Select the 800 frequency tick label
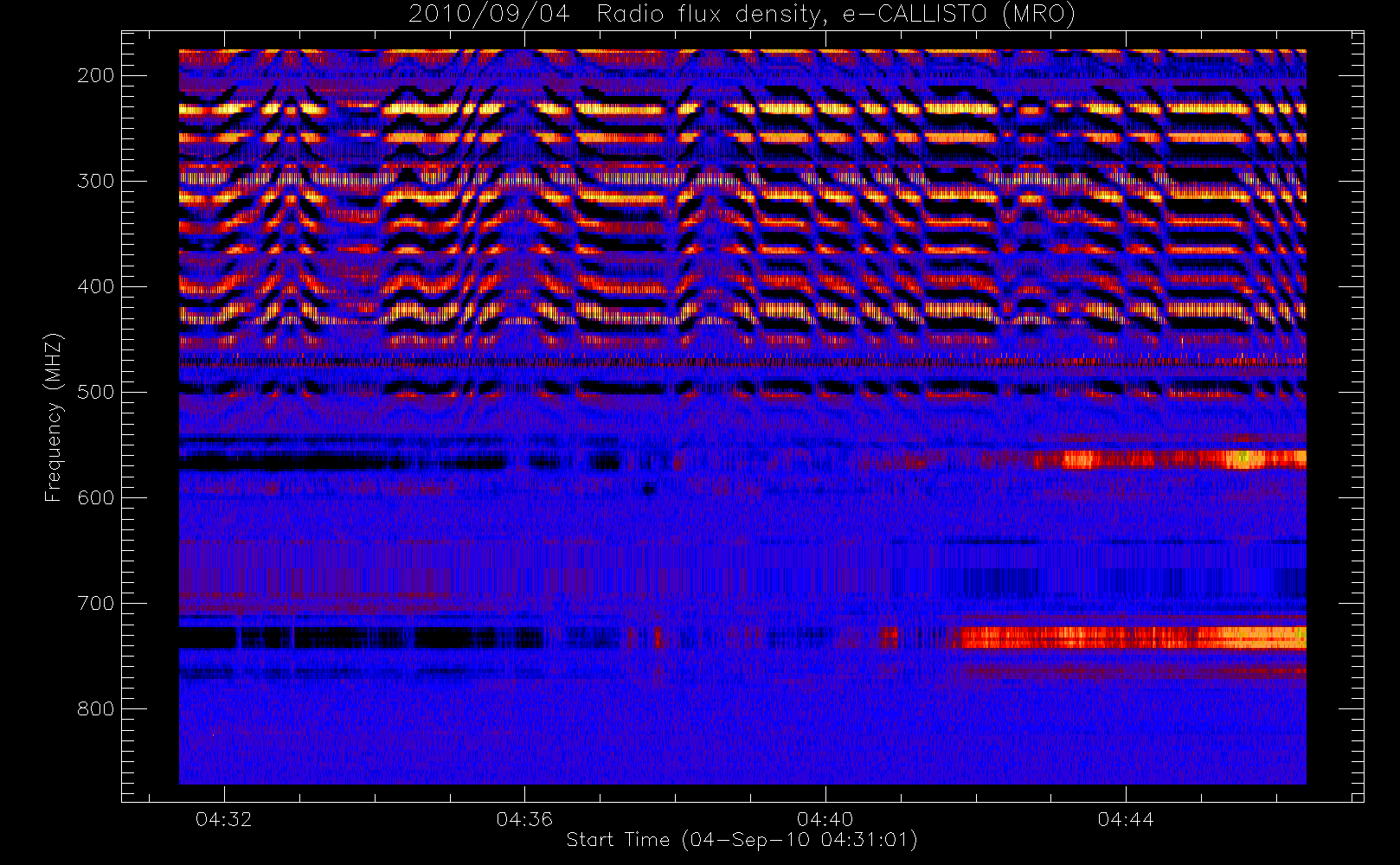 tap(96, 708)
